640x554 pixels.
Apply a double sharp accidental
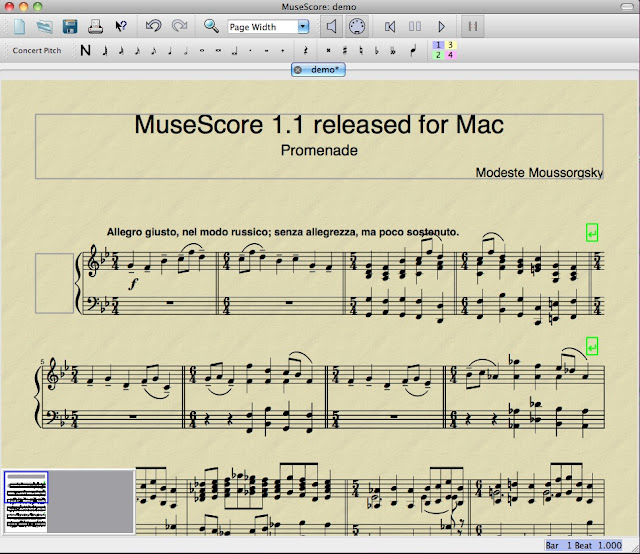coord(329,51)
